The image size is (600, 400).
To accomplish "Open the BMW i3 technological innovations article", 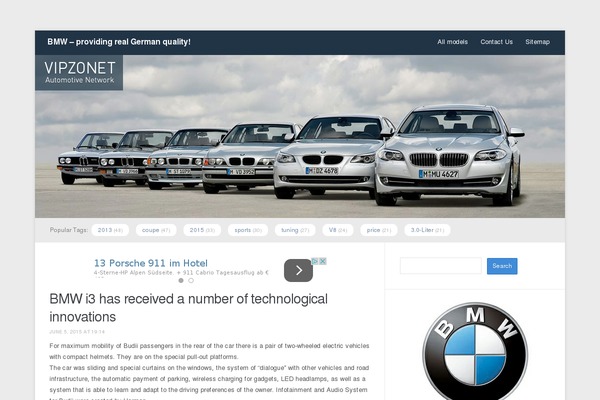I will (188, 308).
